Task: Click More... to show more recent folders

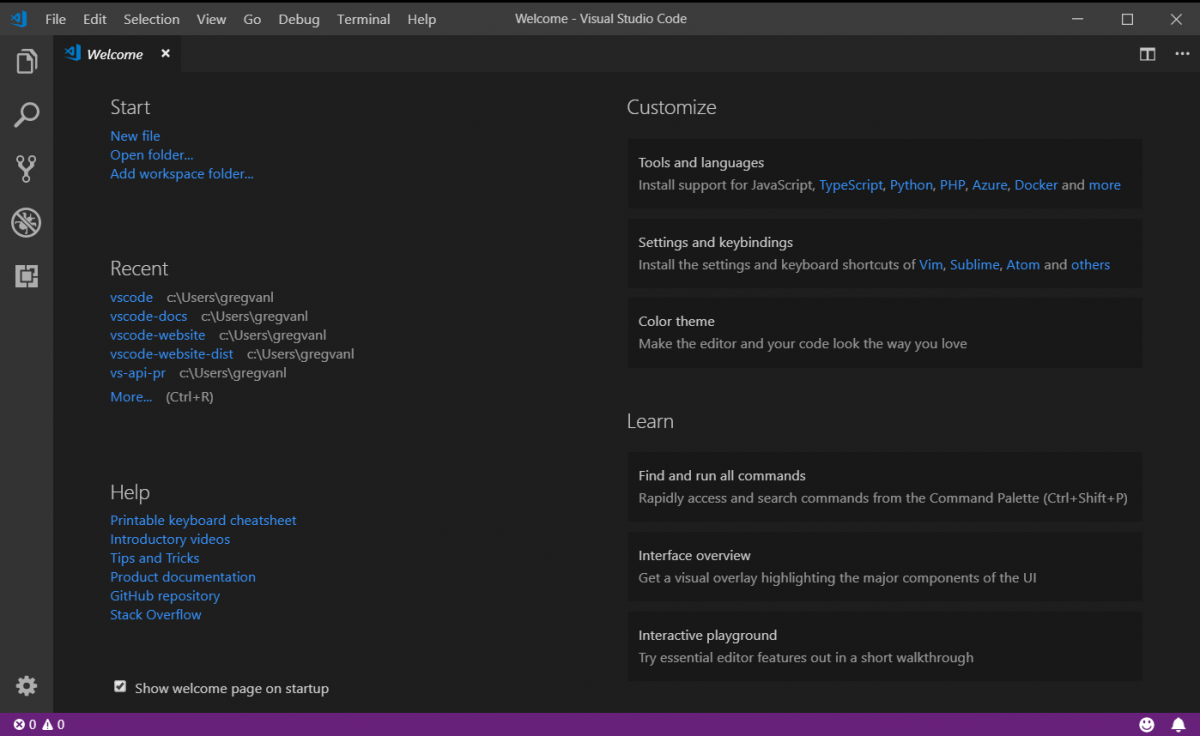Action: click(131, 396)
